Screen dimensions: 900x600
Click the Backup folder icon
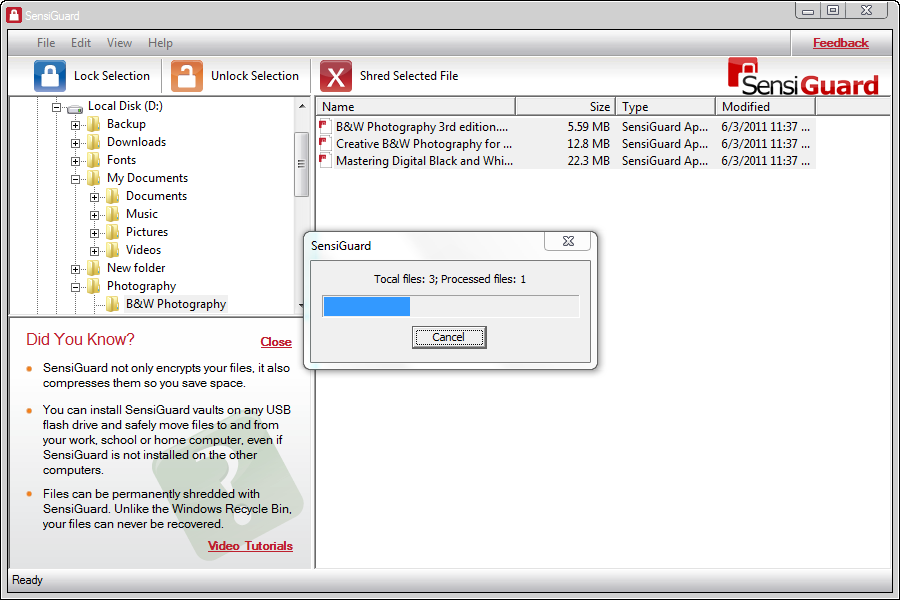point(94,124)
